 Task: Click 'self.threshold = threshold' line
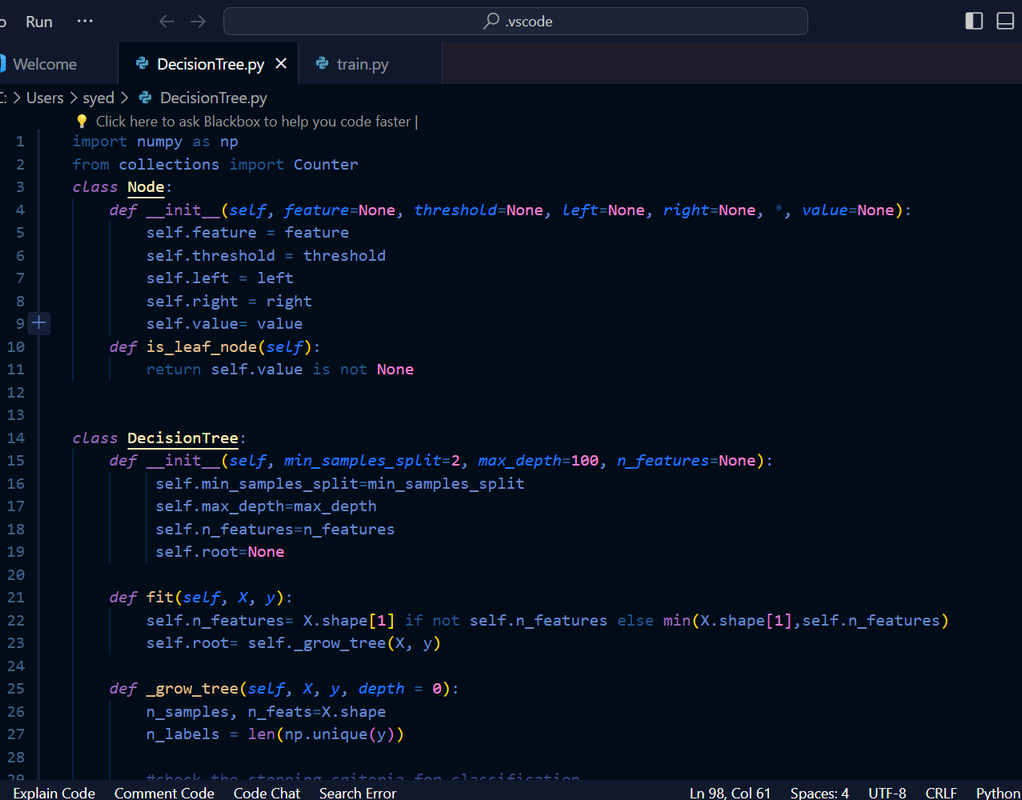coord(266,256)
